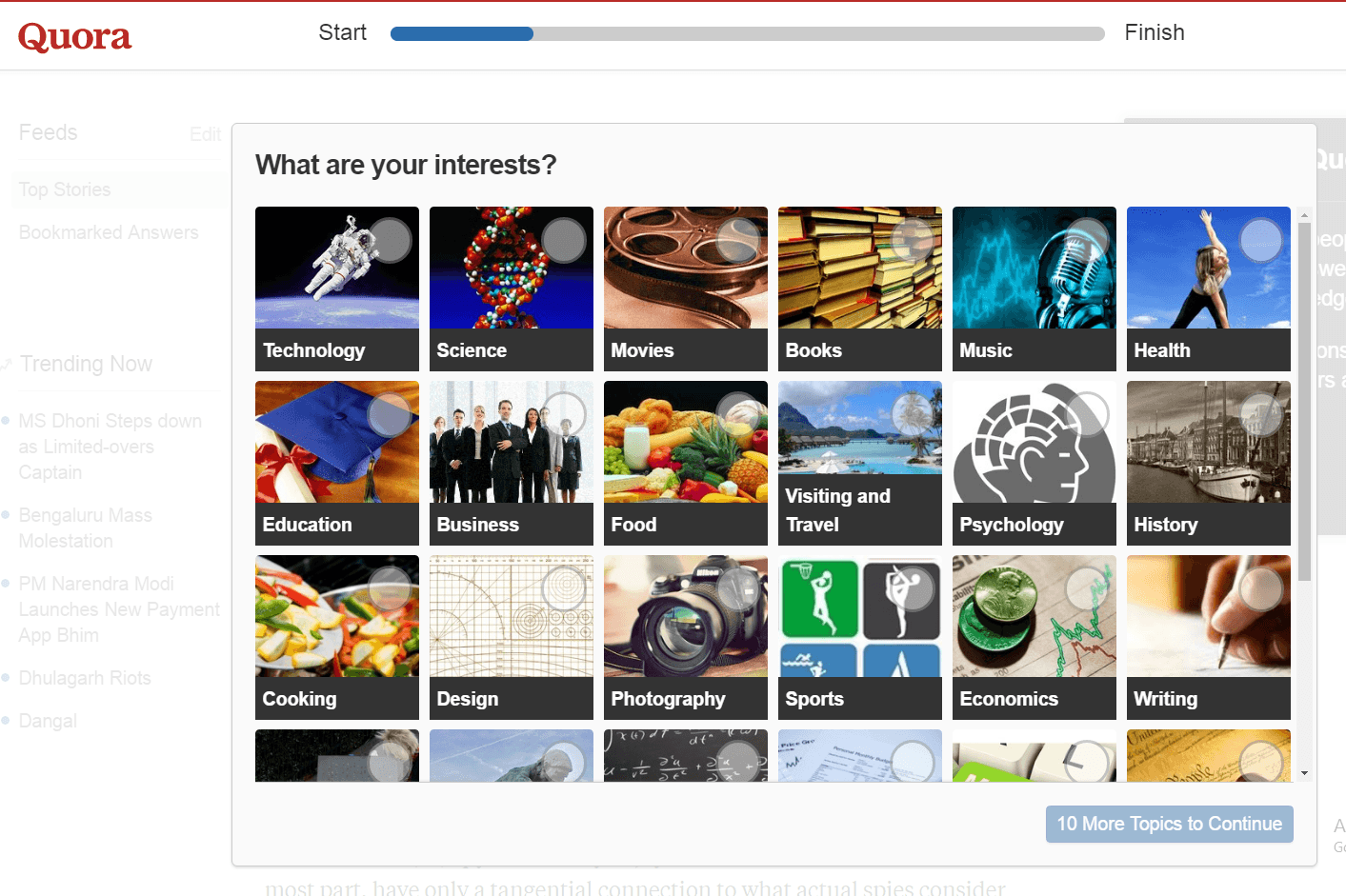Open Bookmarked Answers in sidebar
The height and width of the screenshot is (896, 1346).
[x=109, y=232]
